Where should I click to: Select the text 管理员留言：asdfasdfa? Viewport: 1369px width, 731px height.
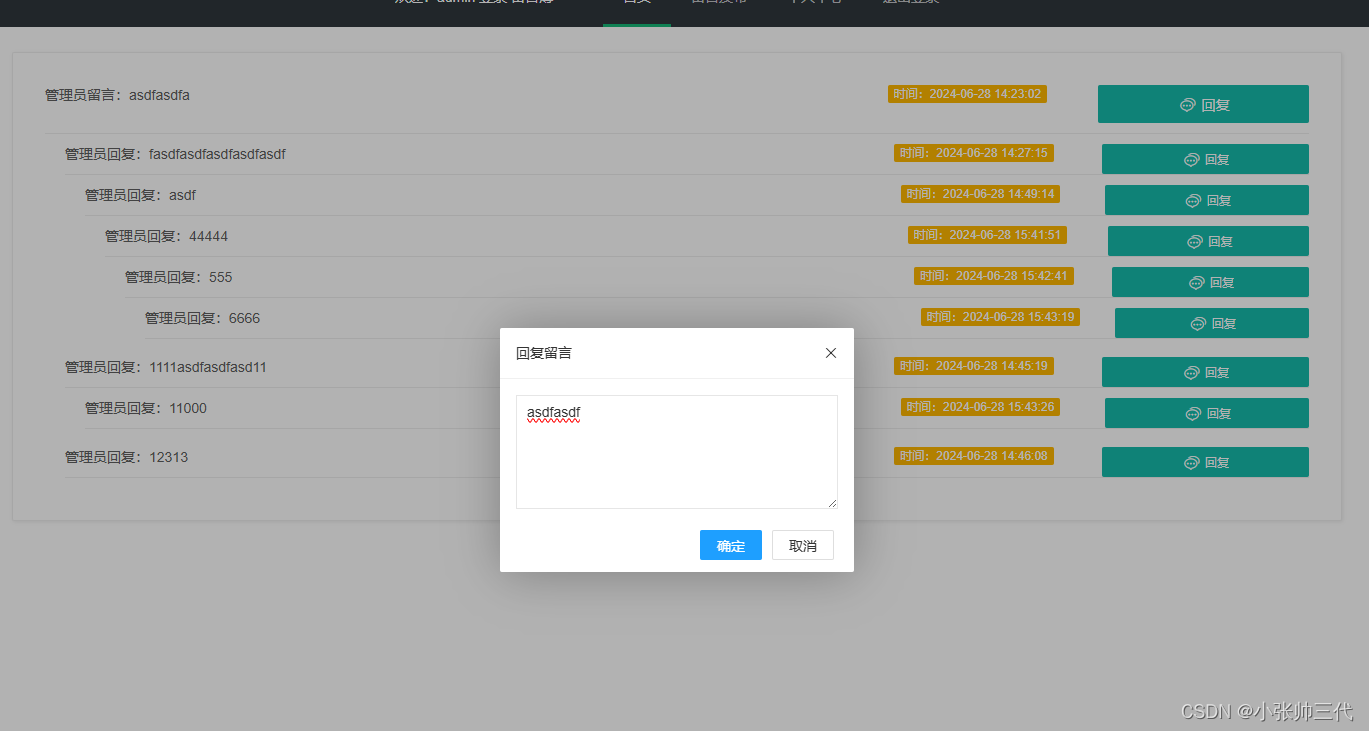(x=117, y=95)
